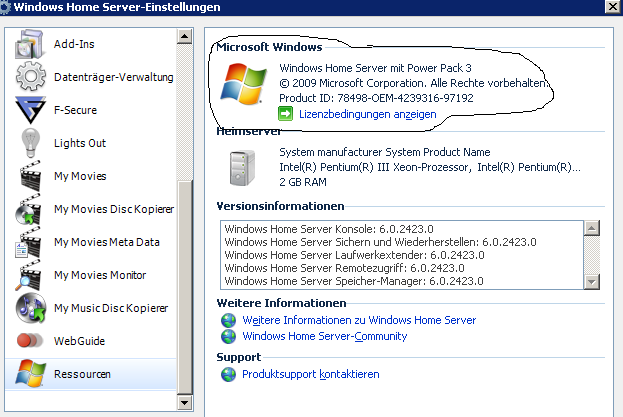Switch to WebGuide settings
Viewport: 623px width, 417px height.
[x=91, y=341]
